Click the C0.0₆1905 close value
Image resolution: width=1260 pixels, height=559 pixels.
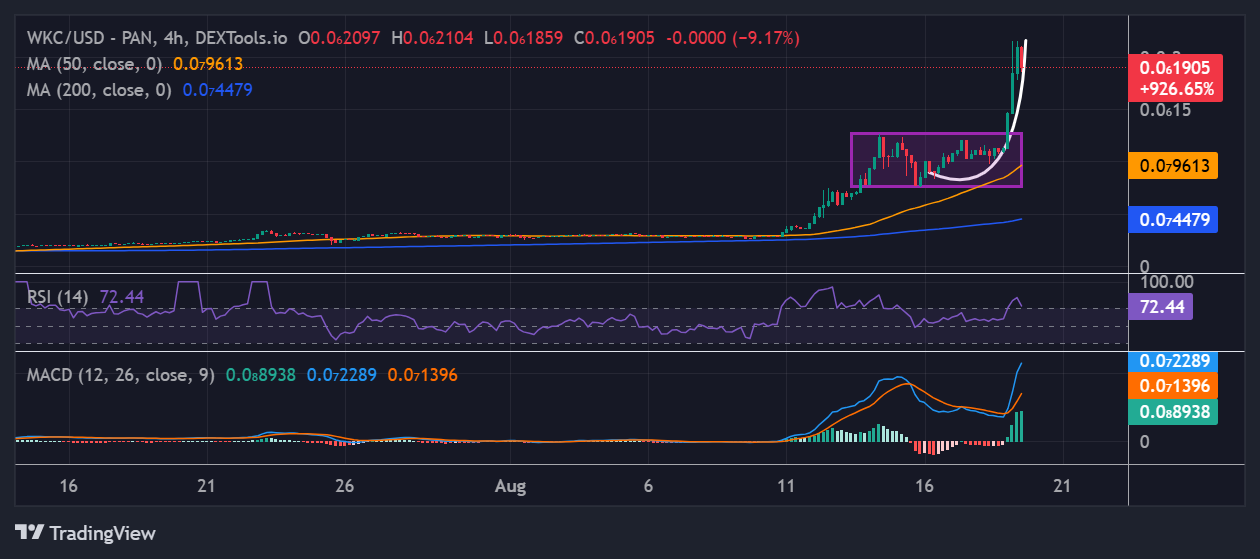point(614,38)
